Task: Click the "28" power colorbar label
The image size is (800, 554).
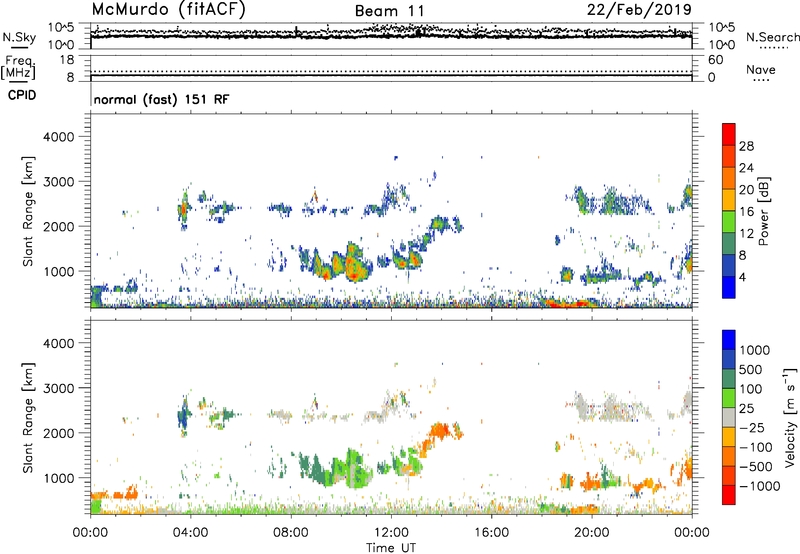Action: coord(746,146)
